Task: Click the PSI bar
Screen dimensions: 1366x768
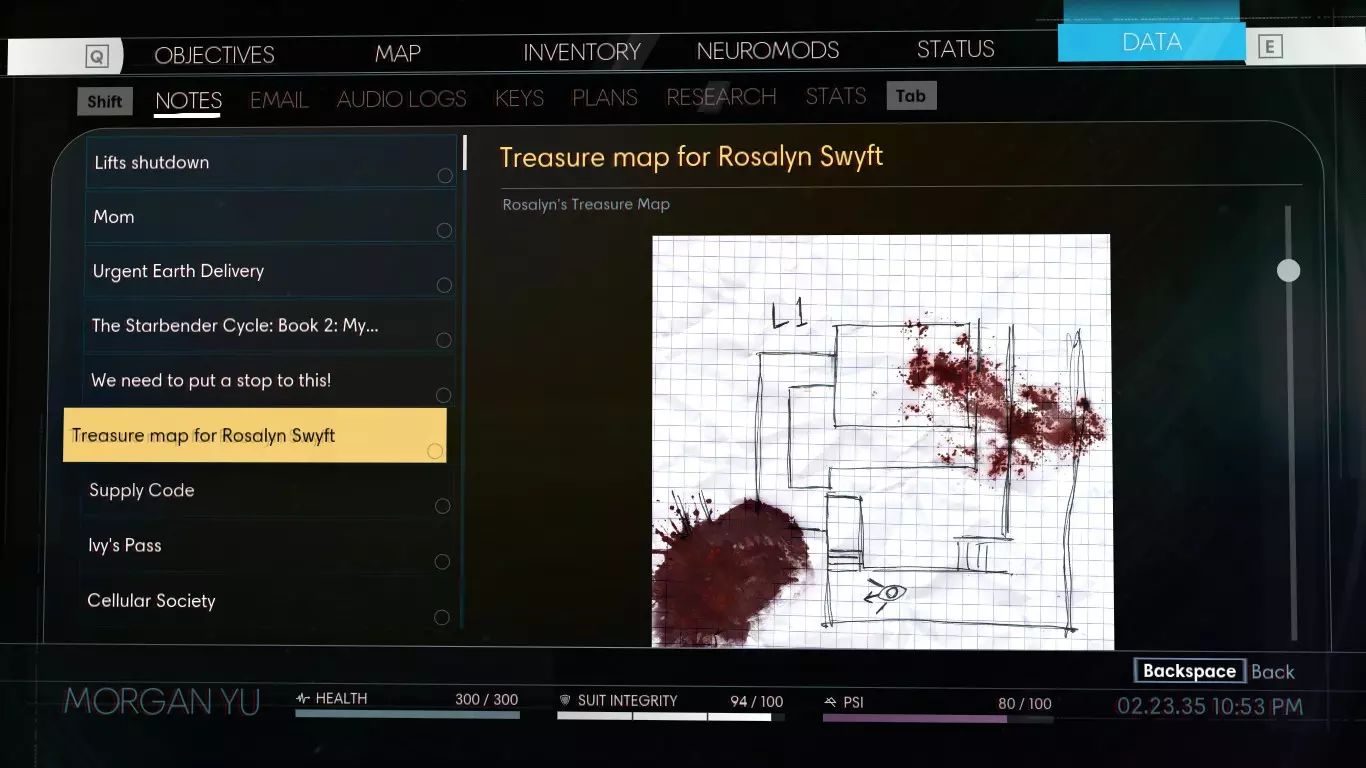Action: click(937, 718)
